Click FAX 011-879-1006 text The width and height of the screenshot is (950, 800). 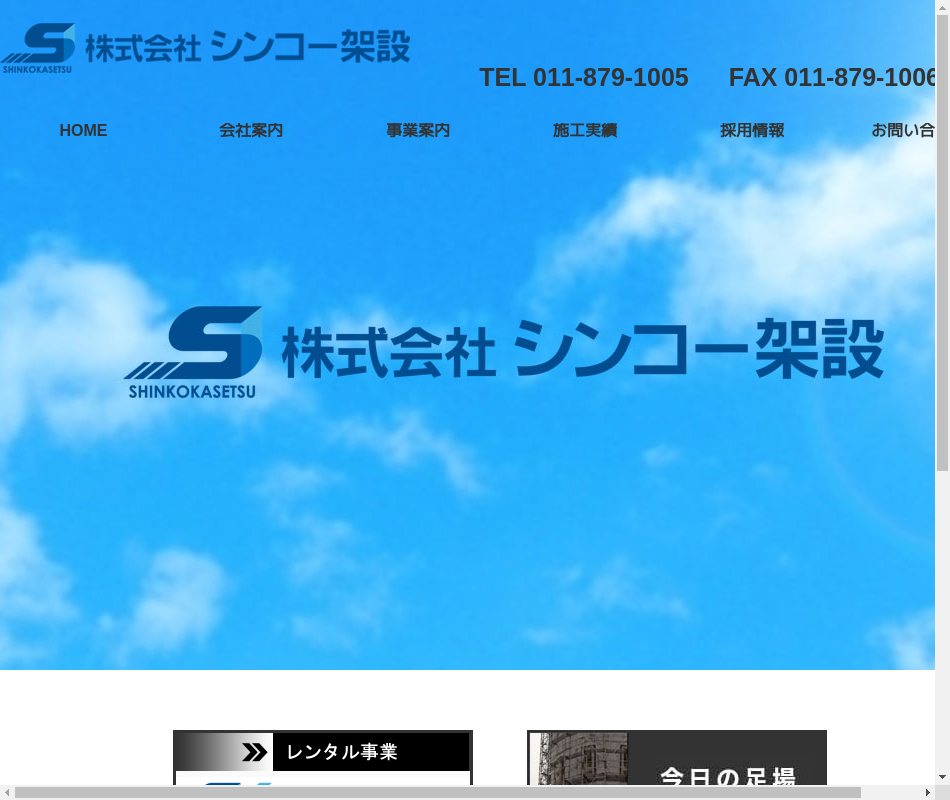[x=832, y=78]
